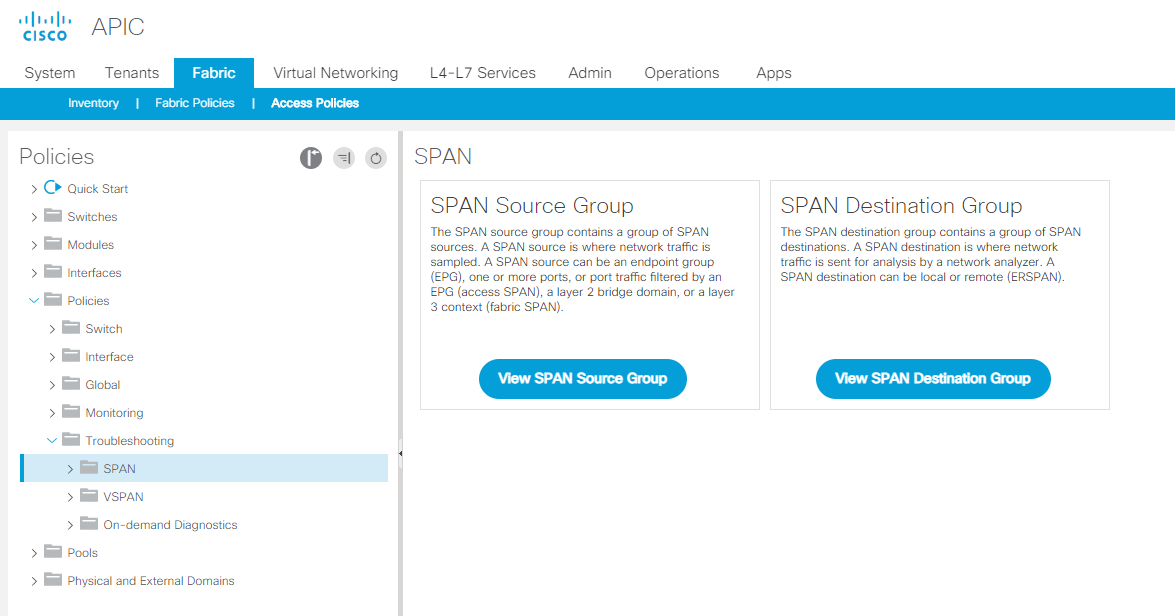Expand the Interfaces node
The height and width of the screenshot is (616, 1175).
click(x=34, y=273)
